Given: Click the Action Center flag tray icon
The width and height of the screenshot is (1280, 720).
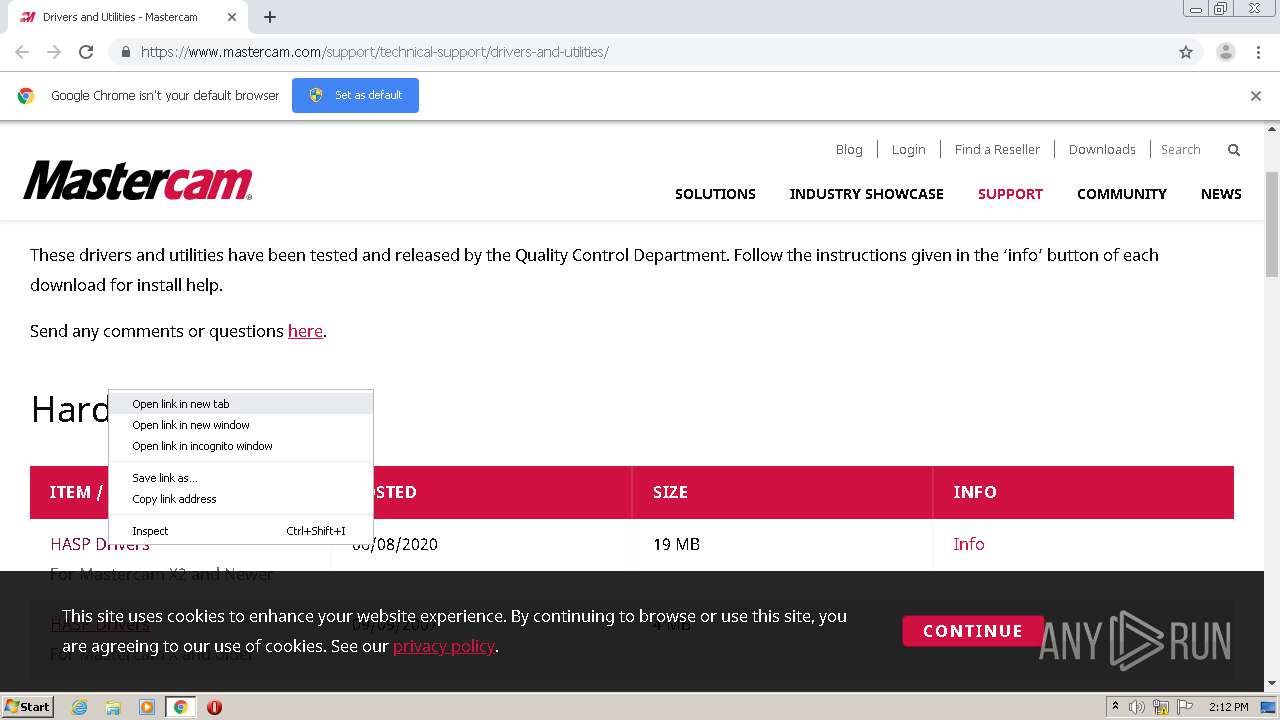Looking at the screenshot, I should pos(1183,707).
